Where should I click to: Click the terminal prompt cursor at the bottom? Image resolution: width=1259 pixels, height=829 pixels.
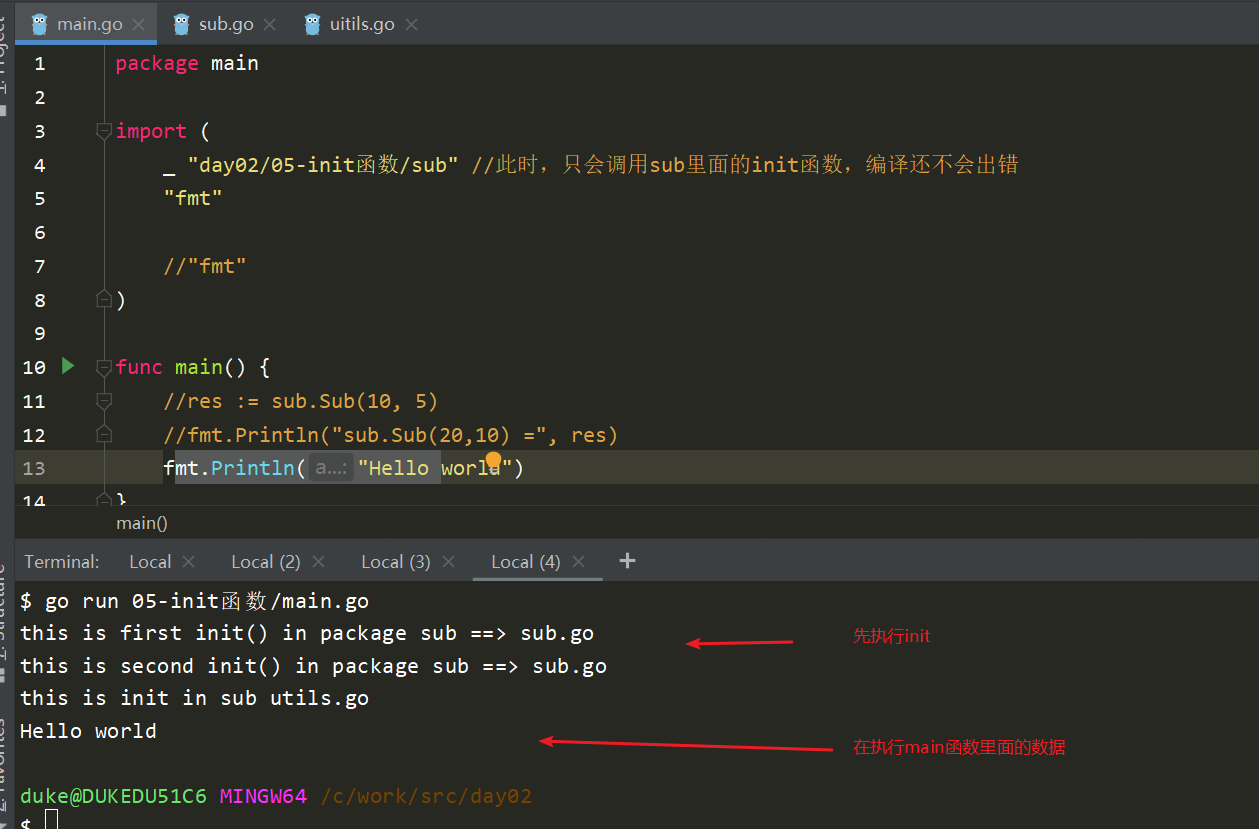pyautogui.click(x=52, y=821)
